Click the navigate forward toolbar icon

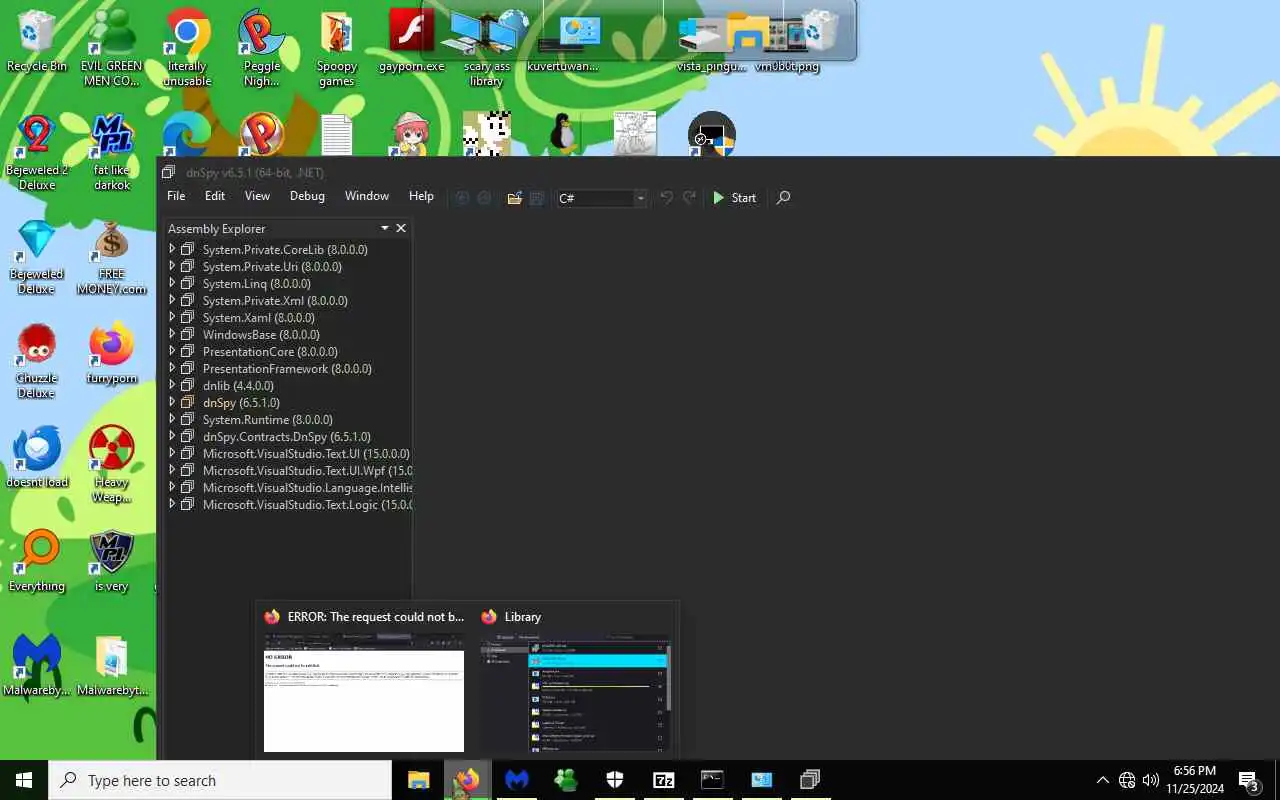tap(484, 198)
